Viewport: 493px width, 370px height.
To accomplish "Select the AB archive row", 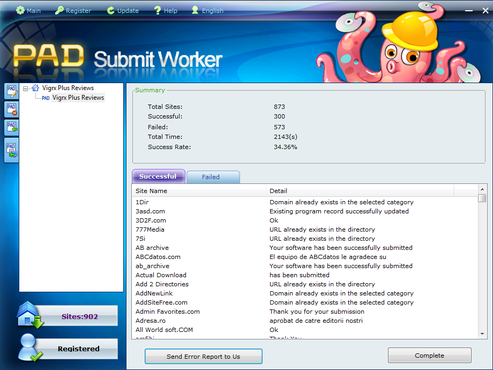I will [305, 248].
